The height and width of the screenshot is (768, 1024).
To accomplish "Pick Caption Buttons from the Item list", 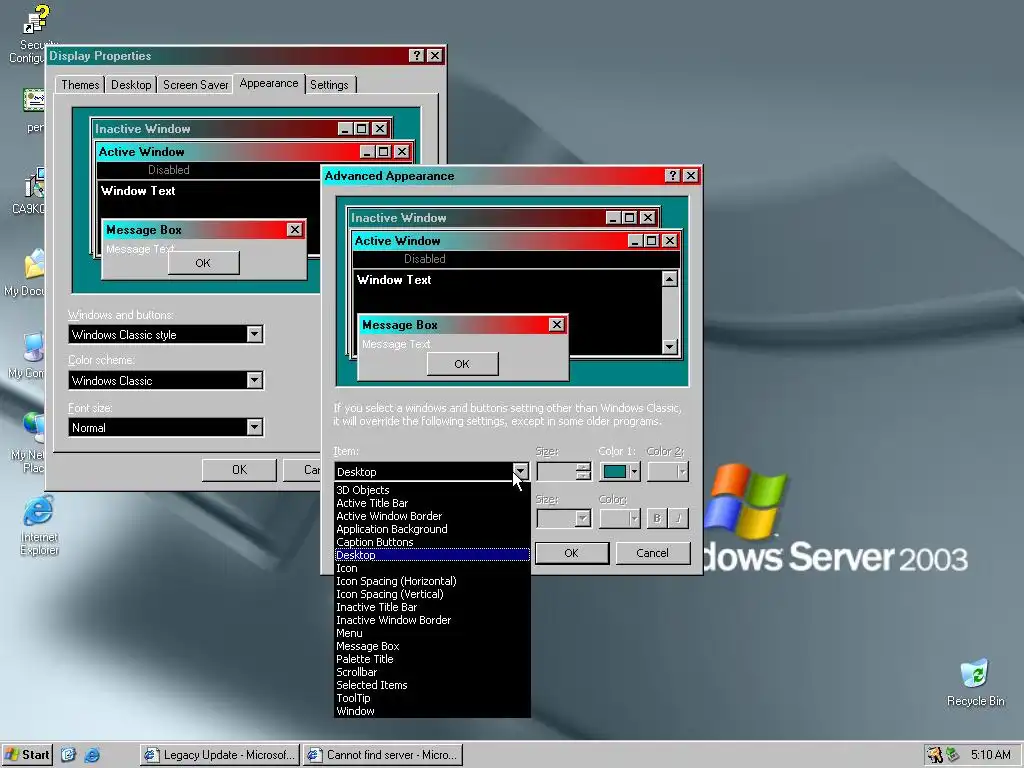I will pyautogui.click(x=432, y=542).
